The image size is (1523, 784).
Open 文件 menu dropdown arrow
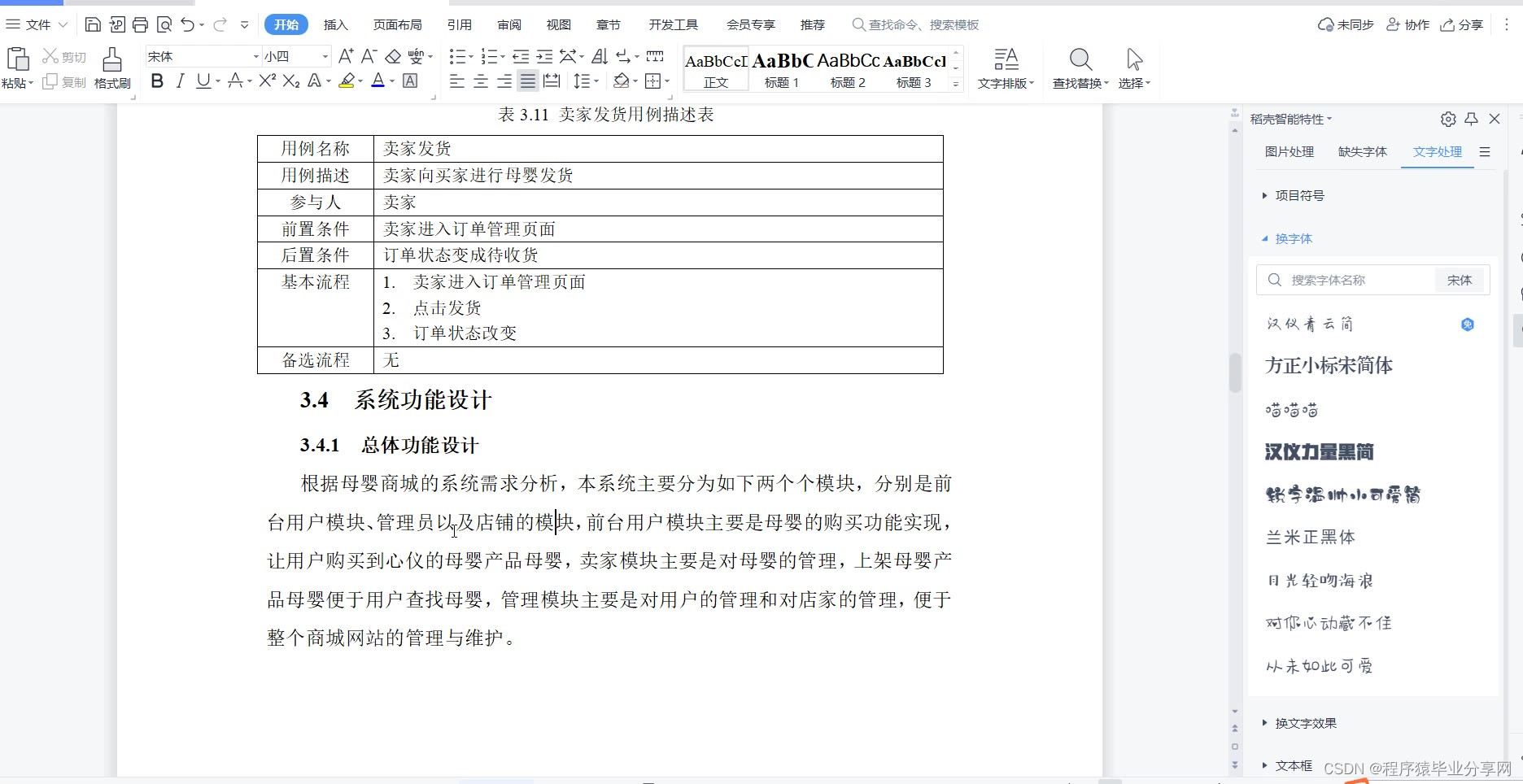(x=63, y=24)
